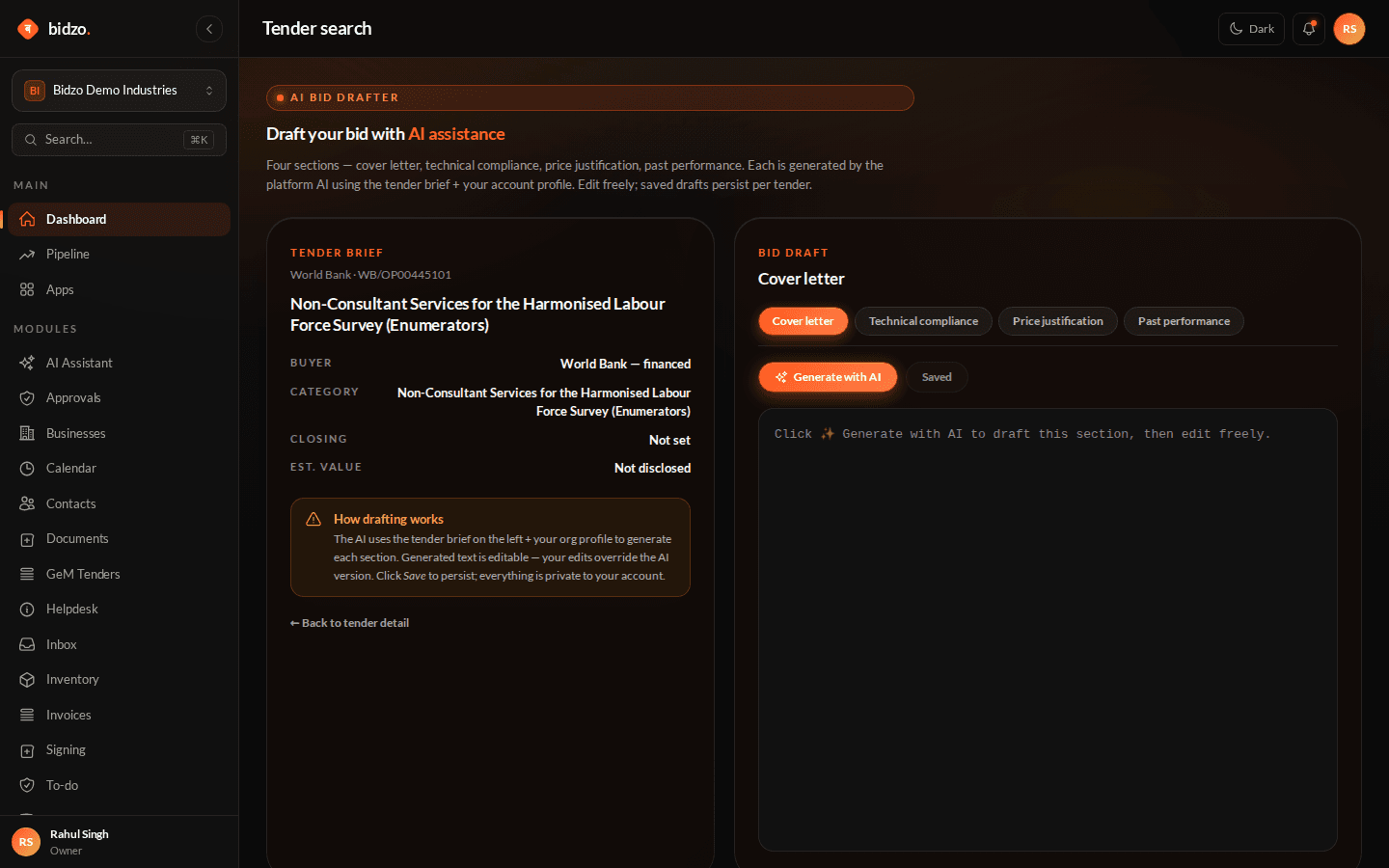Select the Cover letter tab
Image resolution: width=1389 pixels, height=868 pixels.
pos(803,321)
